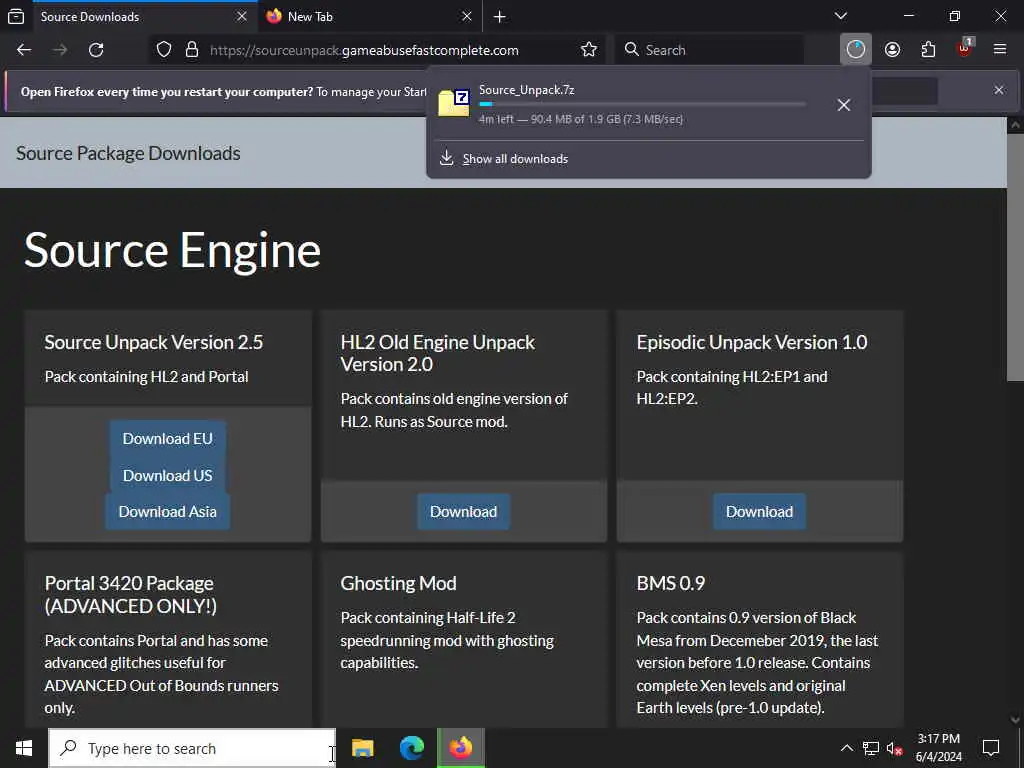Open File Explorer from the taskbar
Image resolution: width=1024 pixels, height=768 pixels.
pos(362,748)
